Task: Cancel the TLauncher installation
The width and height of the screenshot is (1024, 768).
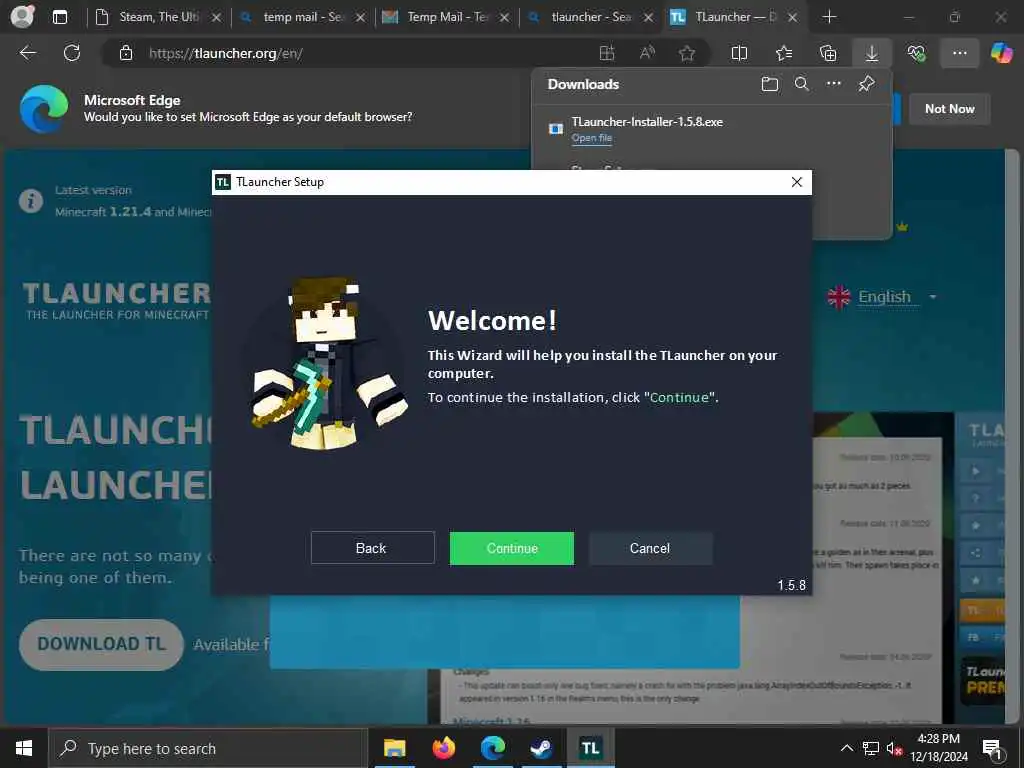Action: tap(650, 548)
